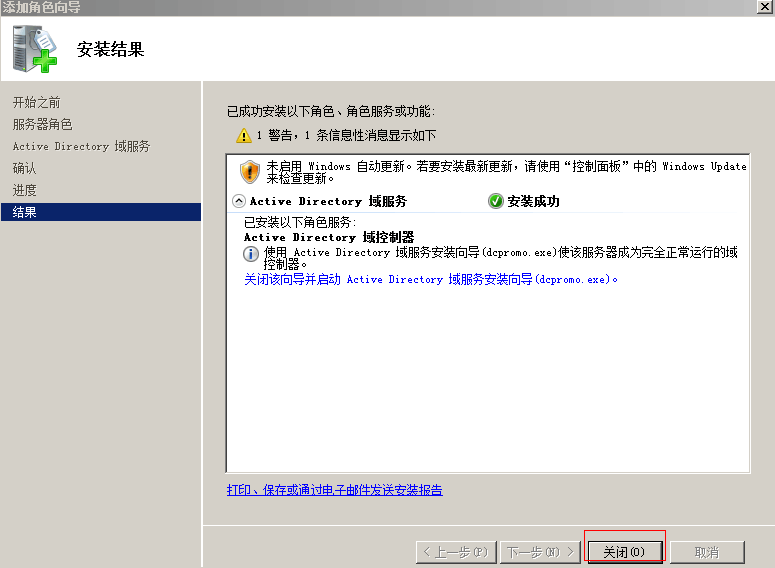Open the link to launch dcpromo.exe wizard
Image resolution: width=775 pixels, height=568 pixels.
pyautogui.click(x=431, y=280)
